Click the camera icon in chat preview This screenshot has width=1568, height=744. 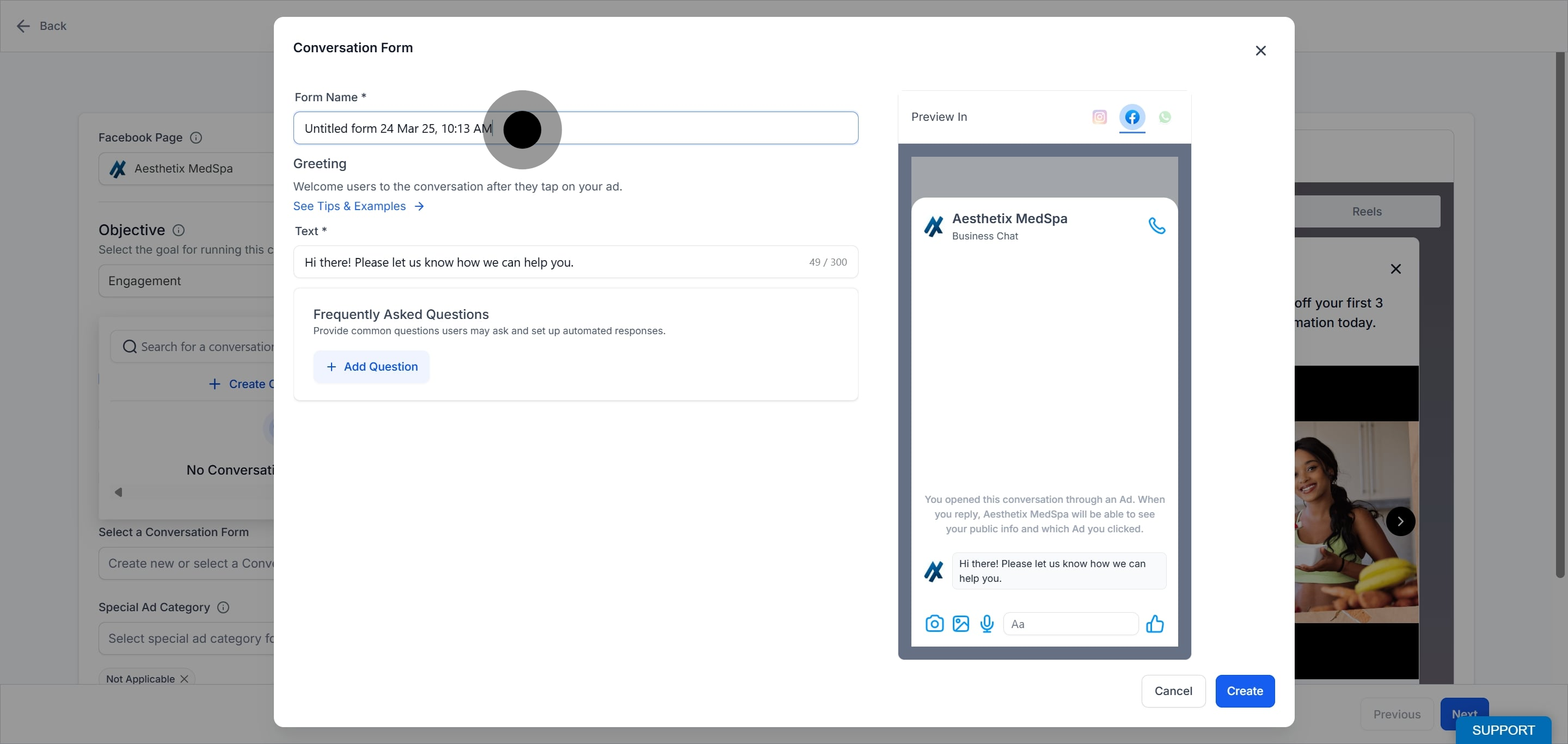pos(934,624)
